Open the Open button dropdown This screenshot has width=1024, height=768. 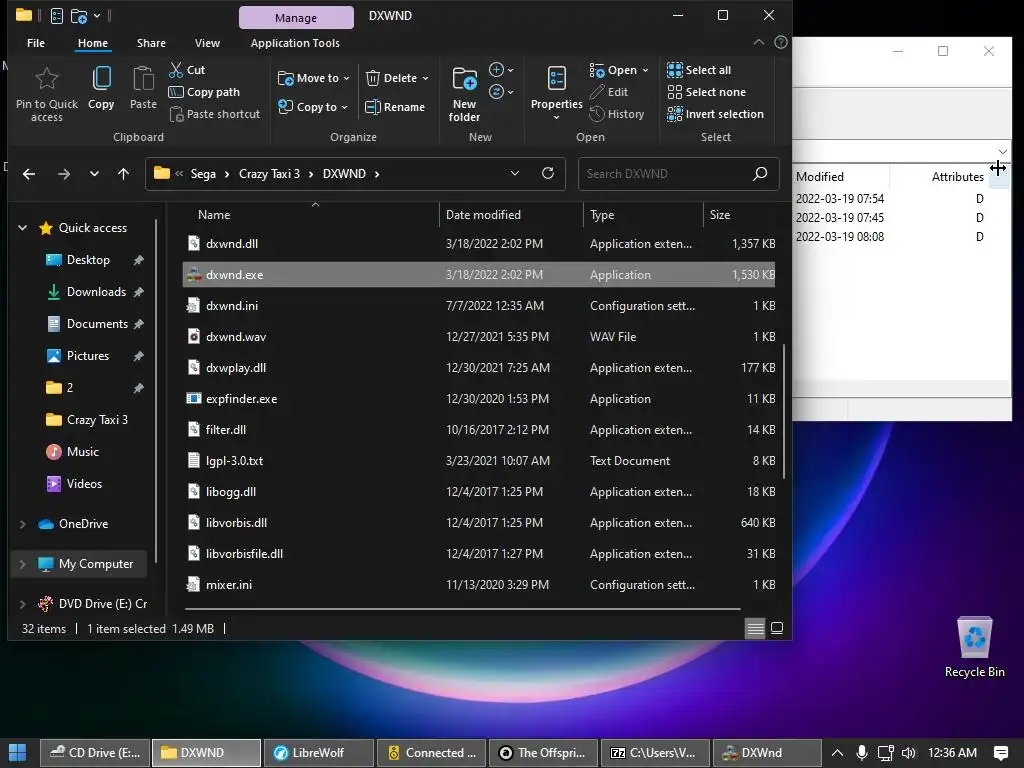tap(645, 70)
